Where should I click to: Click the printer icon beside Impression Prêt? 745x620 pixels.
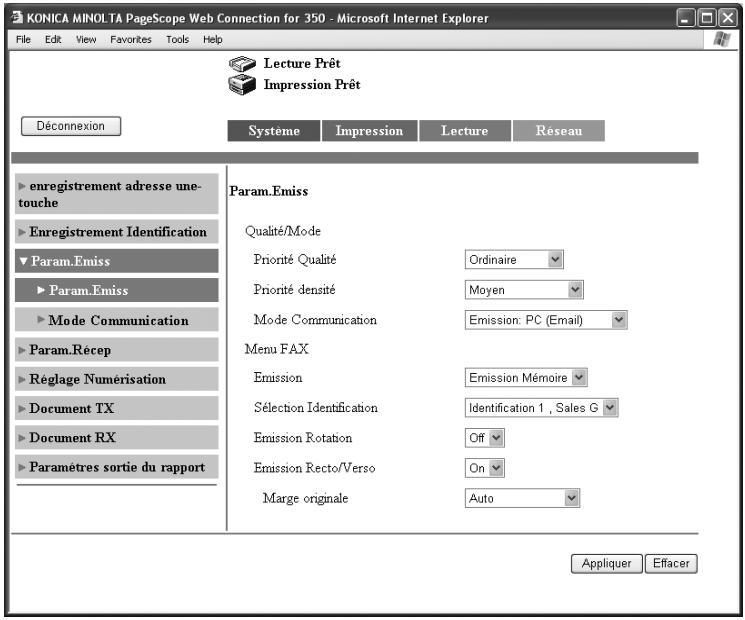click(x=242, y=85)
